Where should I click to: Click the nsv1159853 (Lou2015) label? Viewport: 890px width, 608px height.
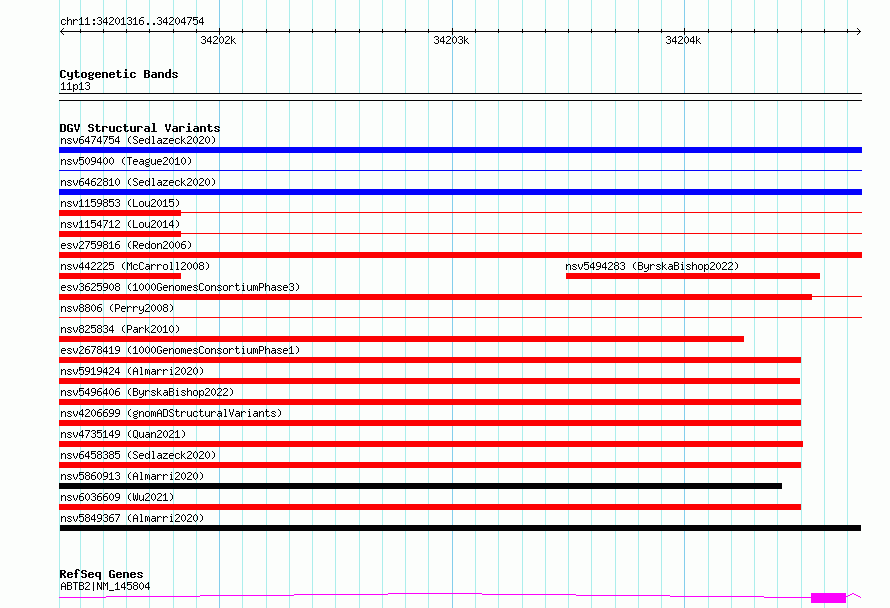point(120,203)
